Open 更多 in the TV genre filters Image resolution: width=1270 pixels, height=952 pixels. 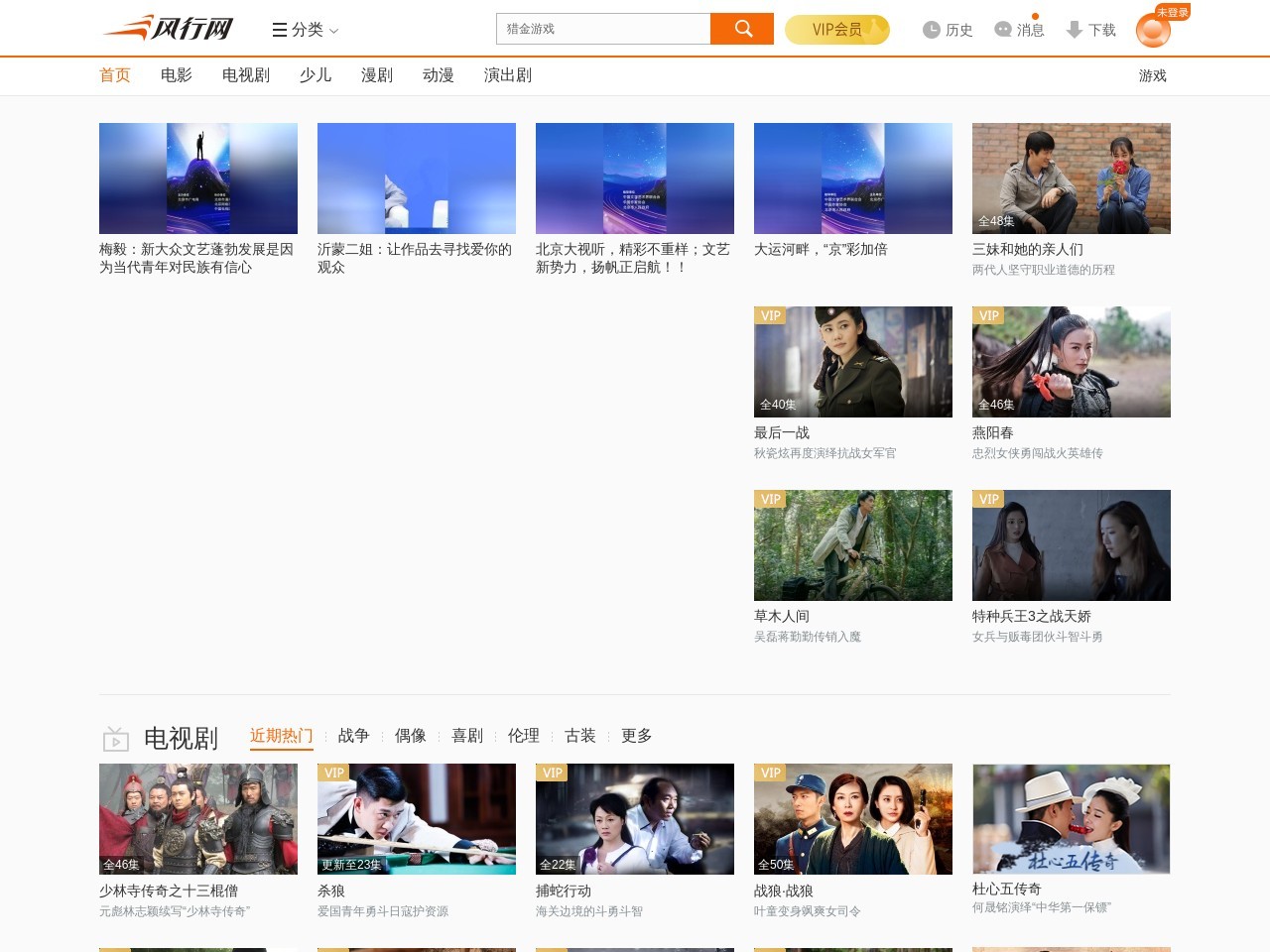tap(636, 736)
